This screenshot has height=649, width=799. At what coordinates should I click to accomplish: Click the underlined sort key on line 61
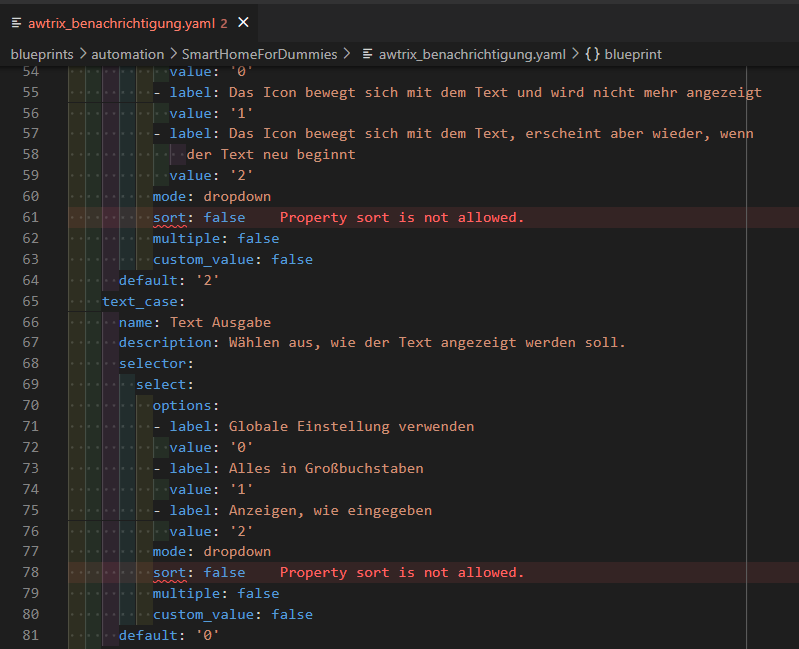[x=169, y=218]
